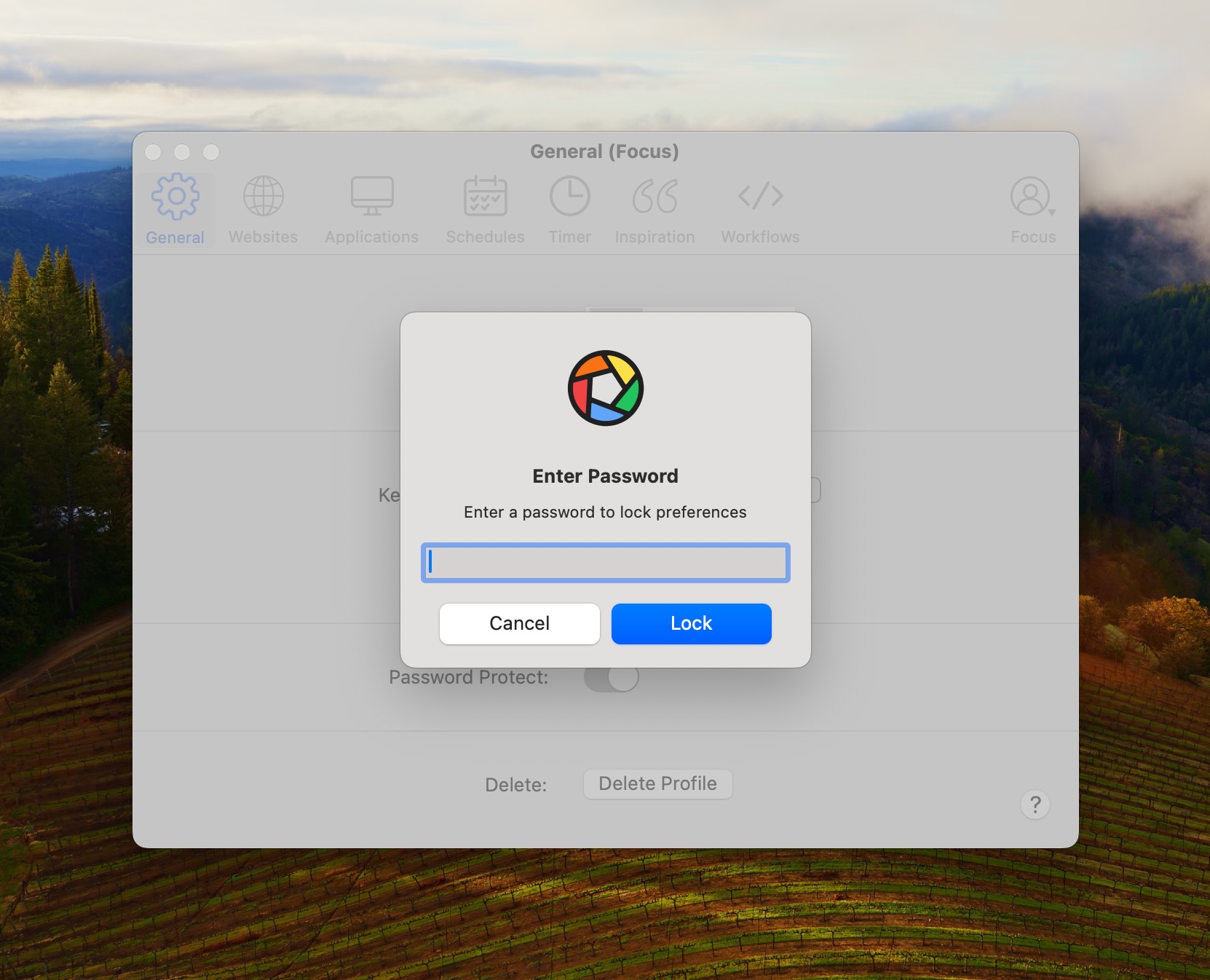Open the Inspiration quotes tab
The image size is (1210, 980).
[655, 210]
